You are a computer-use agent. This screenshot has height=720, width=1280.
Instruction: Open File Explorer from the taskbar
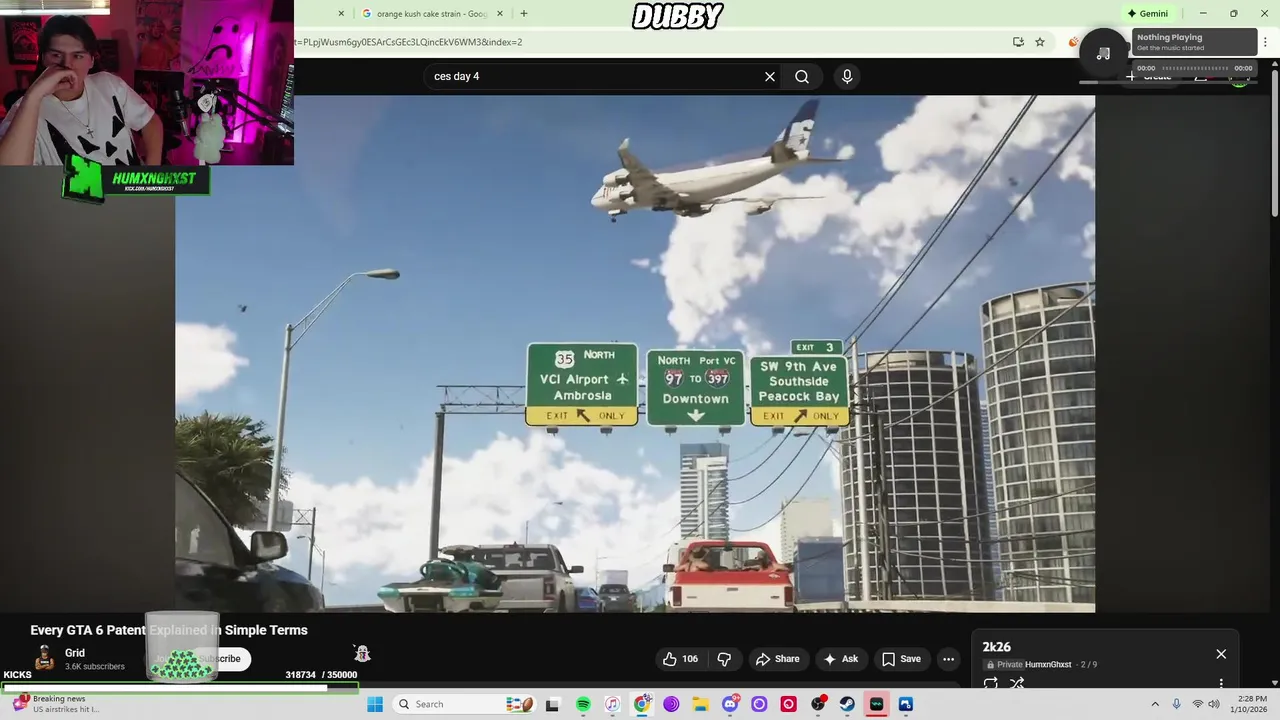point(700,704)
